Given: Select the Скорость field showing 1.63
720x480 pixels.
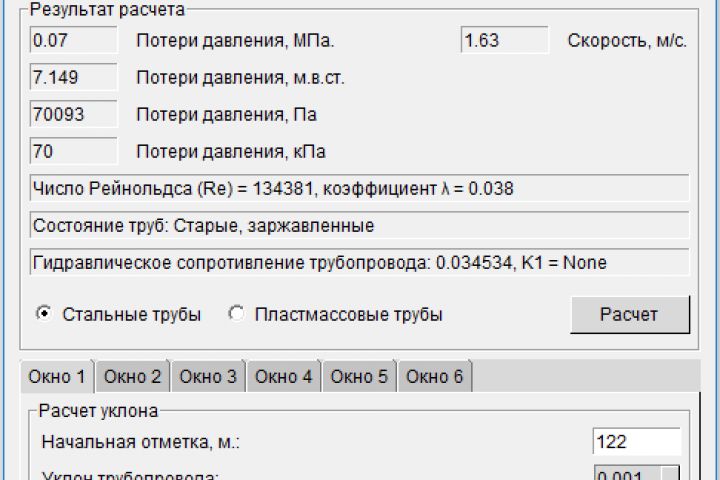Looking at the screenshot, I should tap(504, 41).
